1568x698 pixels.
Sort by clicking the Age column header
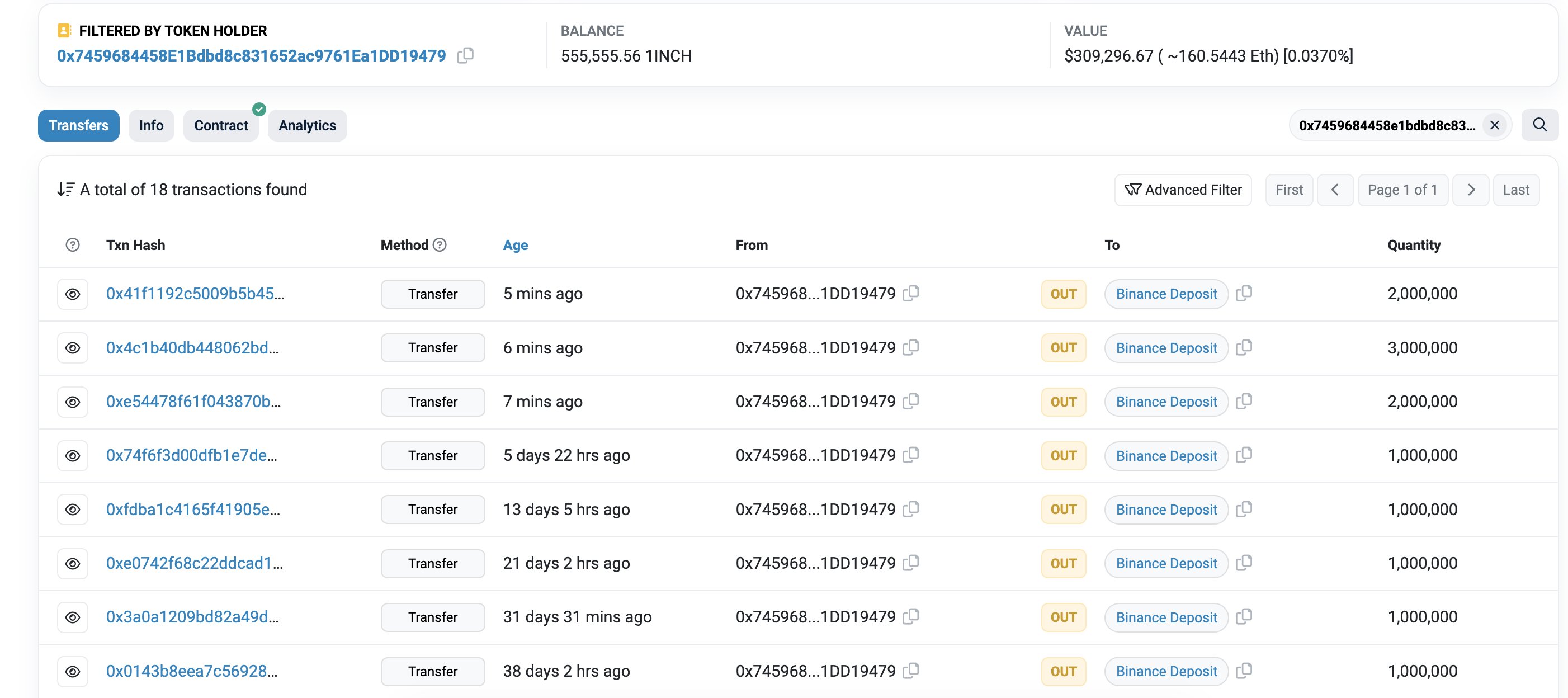coord(515,245)
